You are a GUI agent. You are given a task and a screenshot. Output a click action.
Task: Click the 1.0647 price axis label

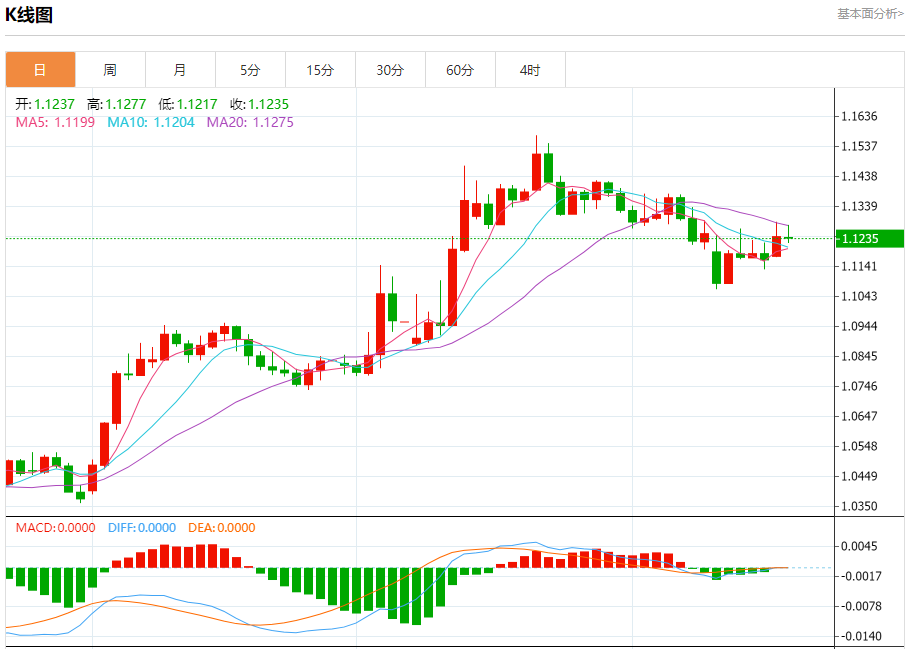coord(859,416)
